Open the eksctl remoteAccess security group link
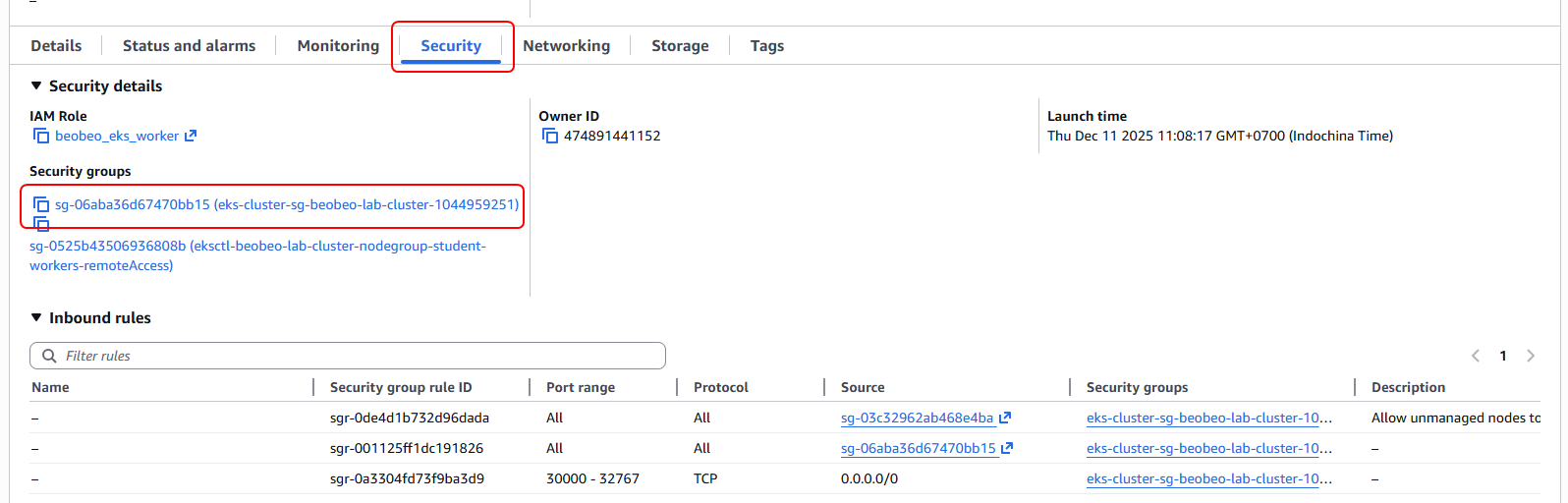This screenshot has height=503, width=1568. [257, 246]
